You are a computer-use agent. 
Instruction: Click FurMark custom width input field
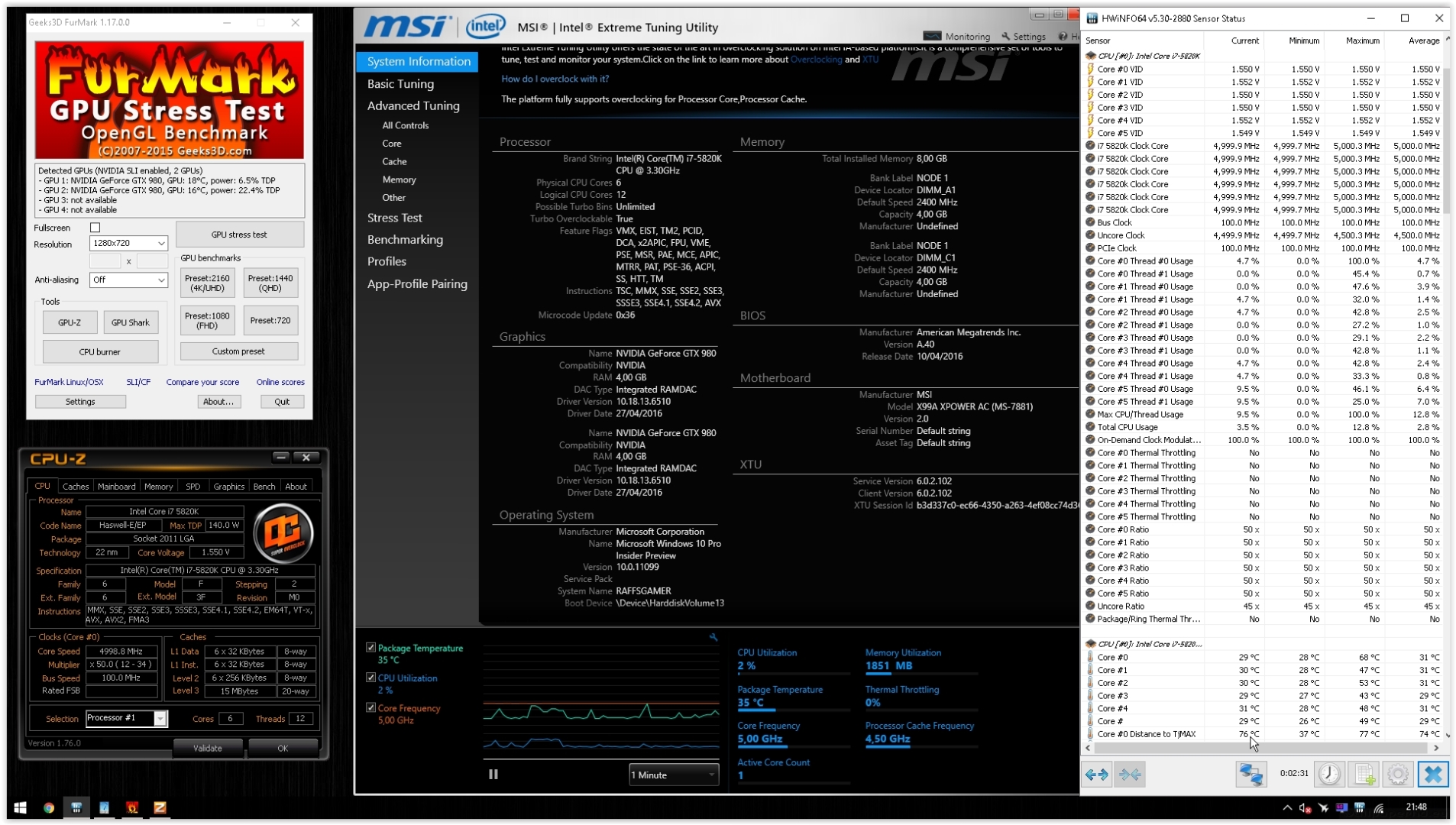[x=105, y=261]
